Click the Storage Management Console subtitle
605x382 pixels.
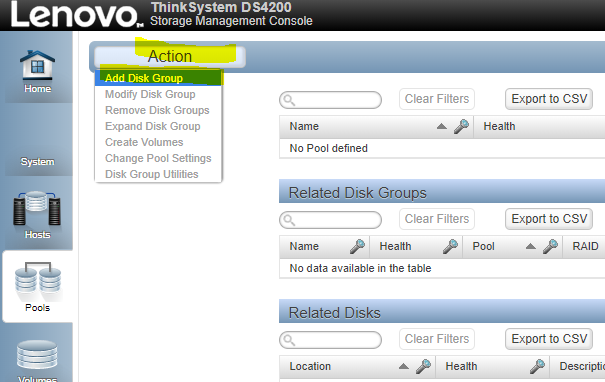coord(231,20)
